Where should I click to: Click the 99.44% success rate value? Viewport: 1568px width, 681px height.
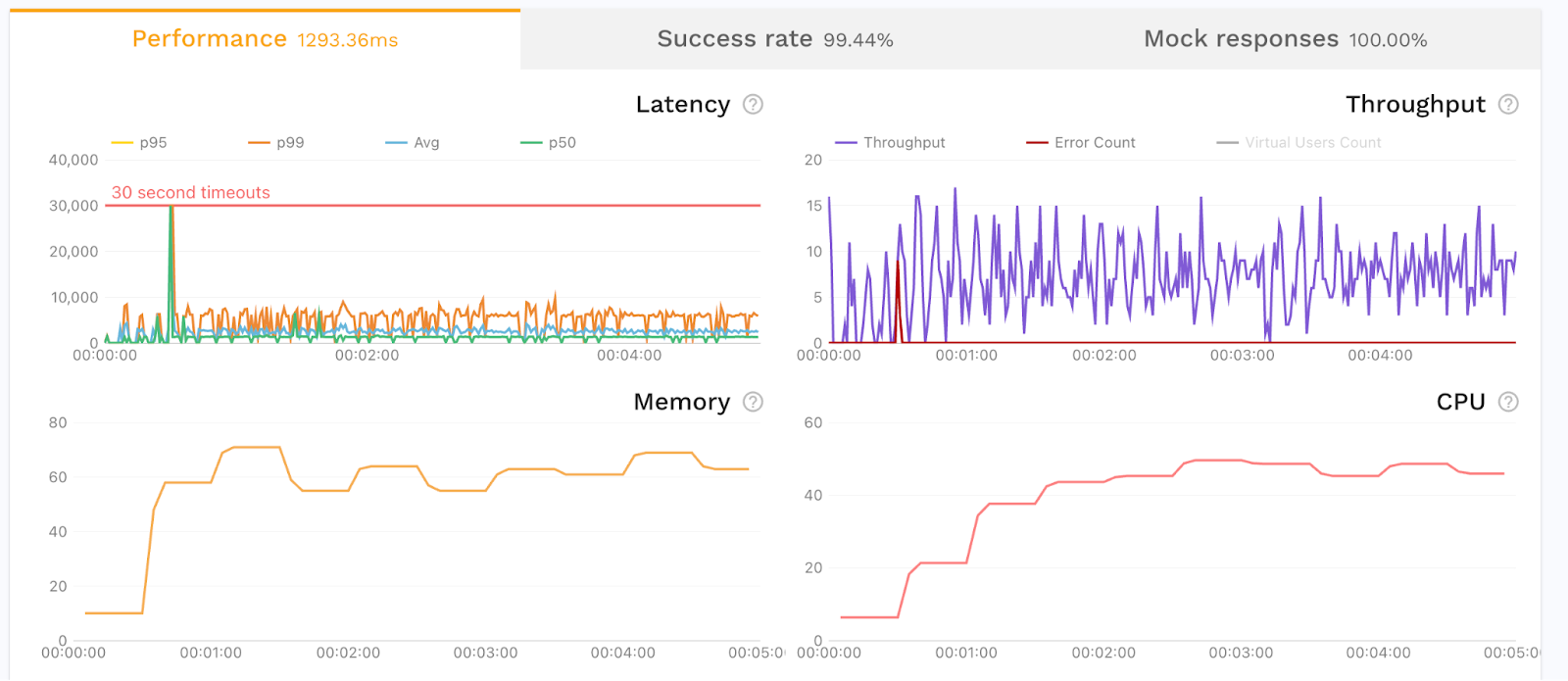858,40
